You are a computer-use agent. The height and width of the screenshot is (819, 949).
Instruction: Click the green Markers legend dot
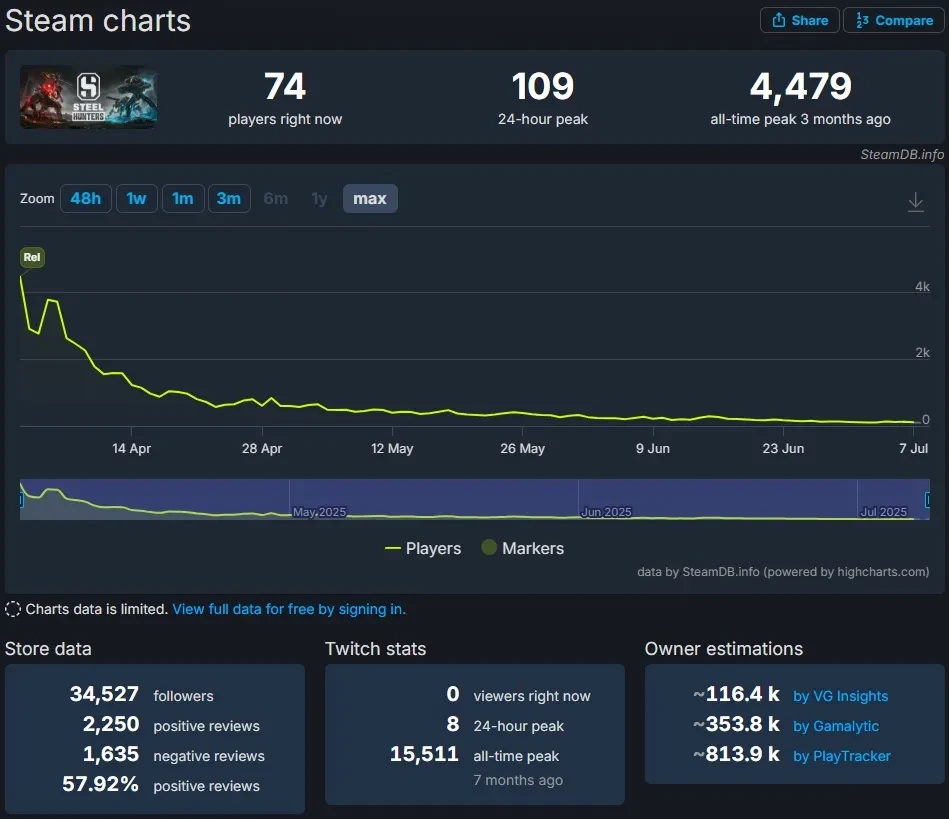pos(489,548)
